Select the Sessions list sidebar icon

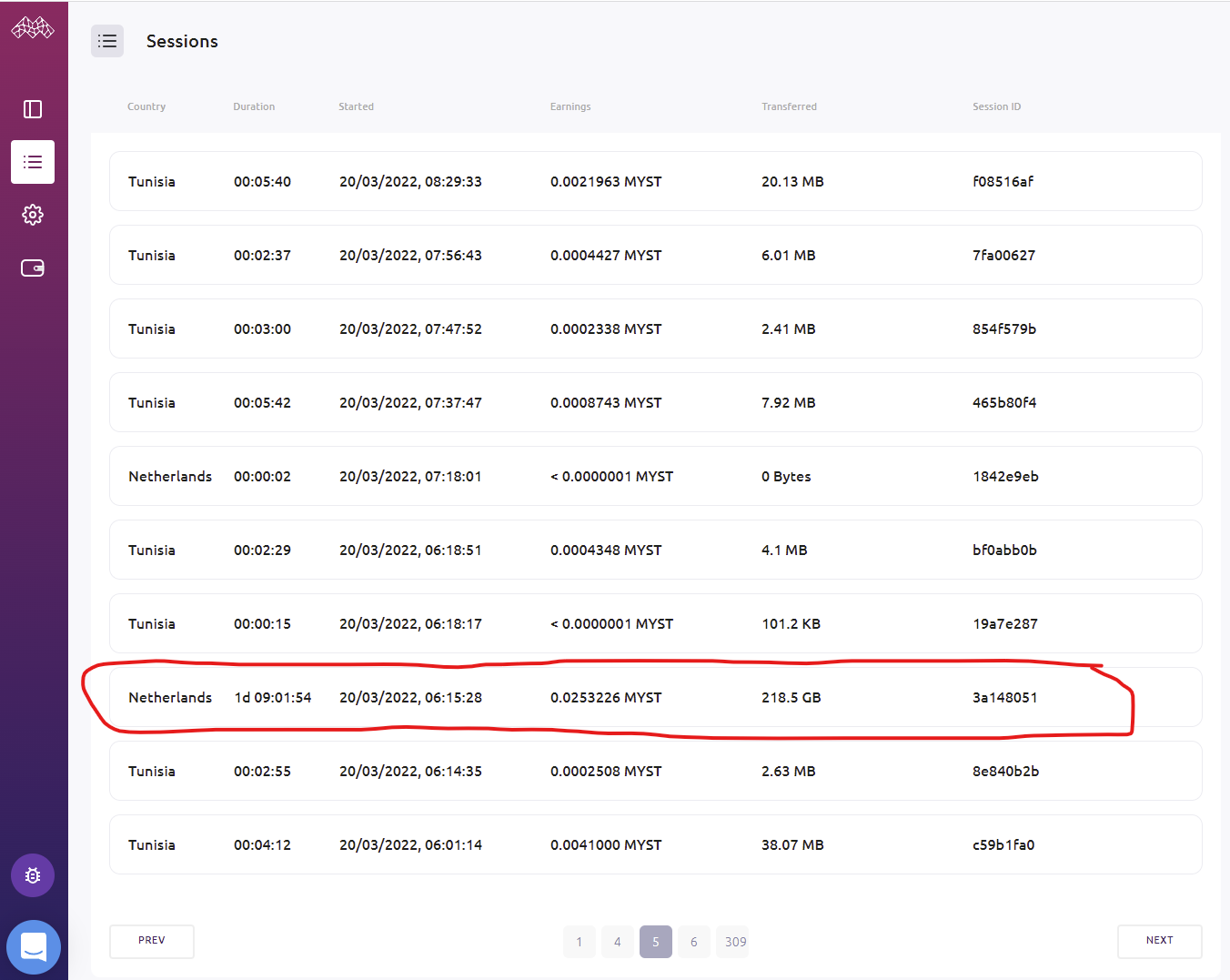tap(33, 162)
